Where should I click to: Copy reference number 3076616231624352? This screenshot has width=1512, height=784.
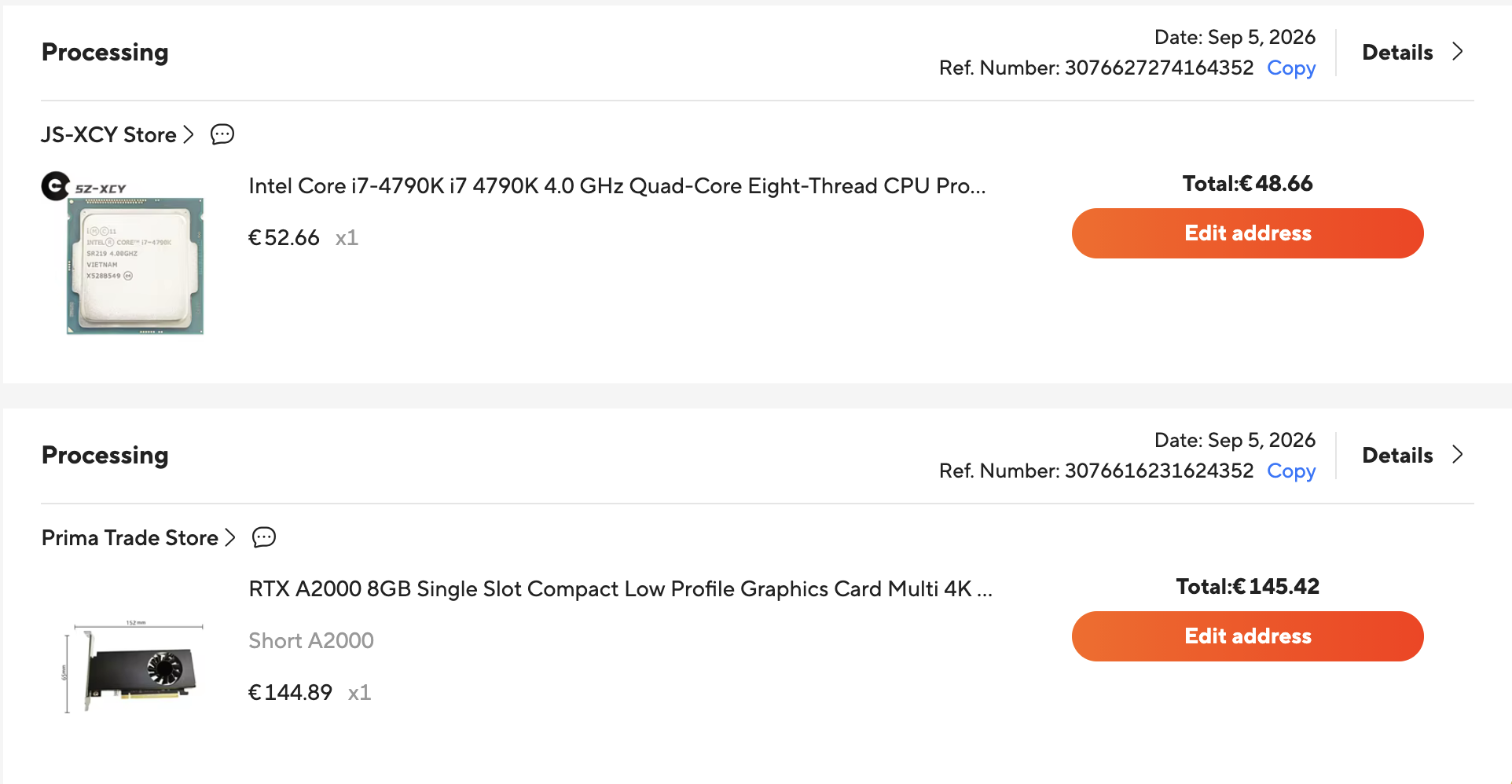coord(1291,471)
